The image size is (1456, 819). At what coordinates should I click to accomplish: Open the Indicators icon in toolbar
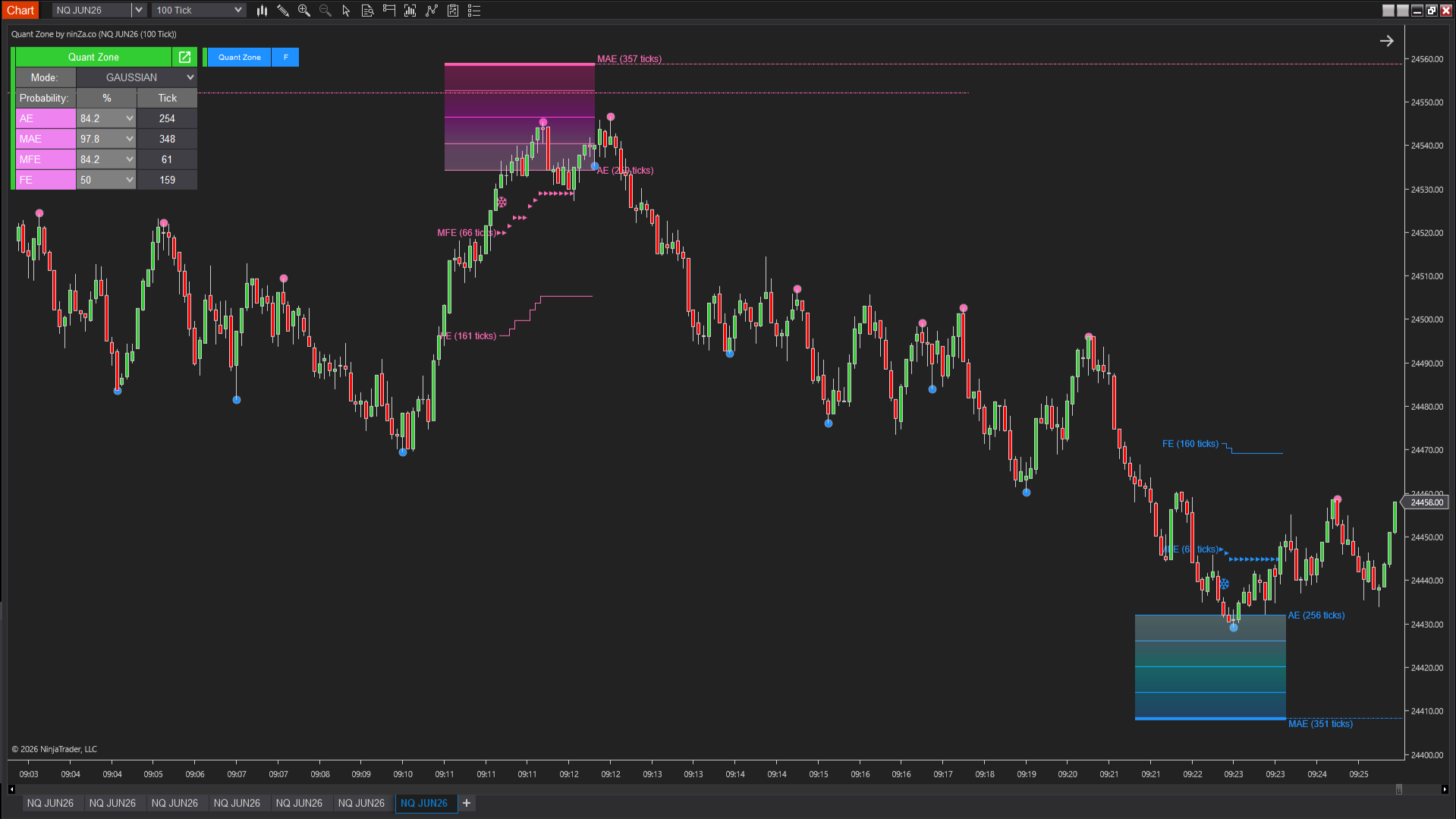(x=432, y=11)
